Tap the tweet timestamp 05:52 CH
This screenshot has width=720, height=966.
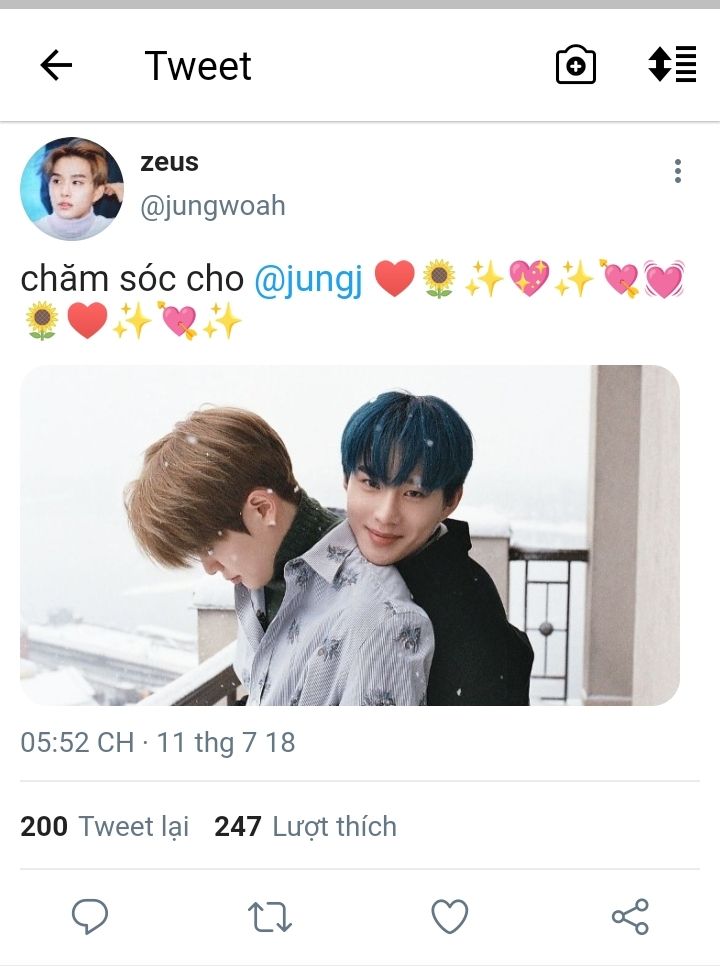tap(77, 742)
